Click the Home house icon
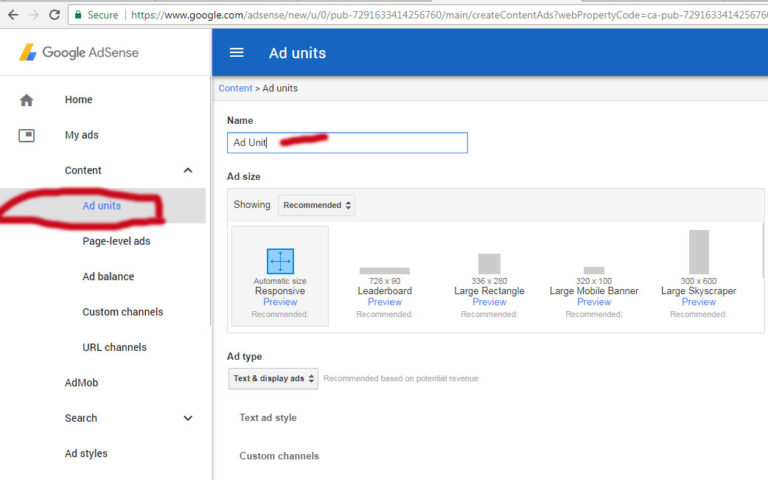 tap(26, 100)
